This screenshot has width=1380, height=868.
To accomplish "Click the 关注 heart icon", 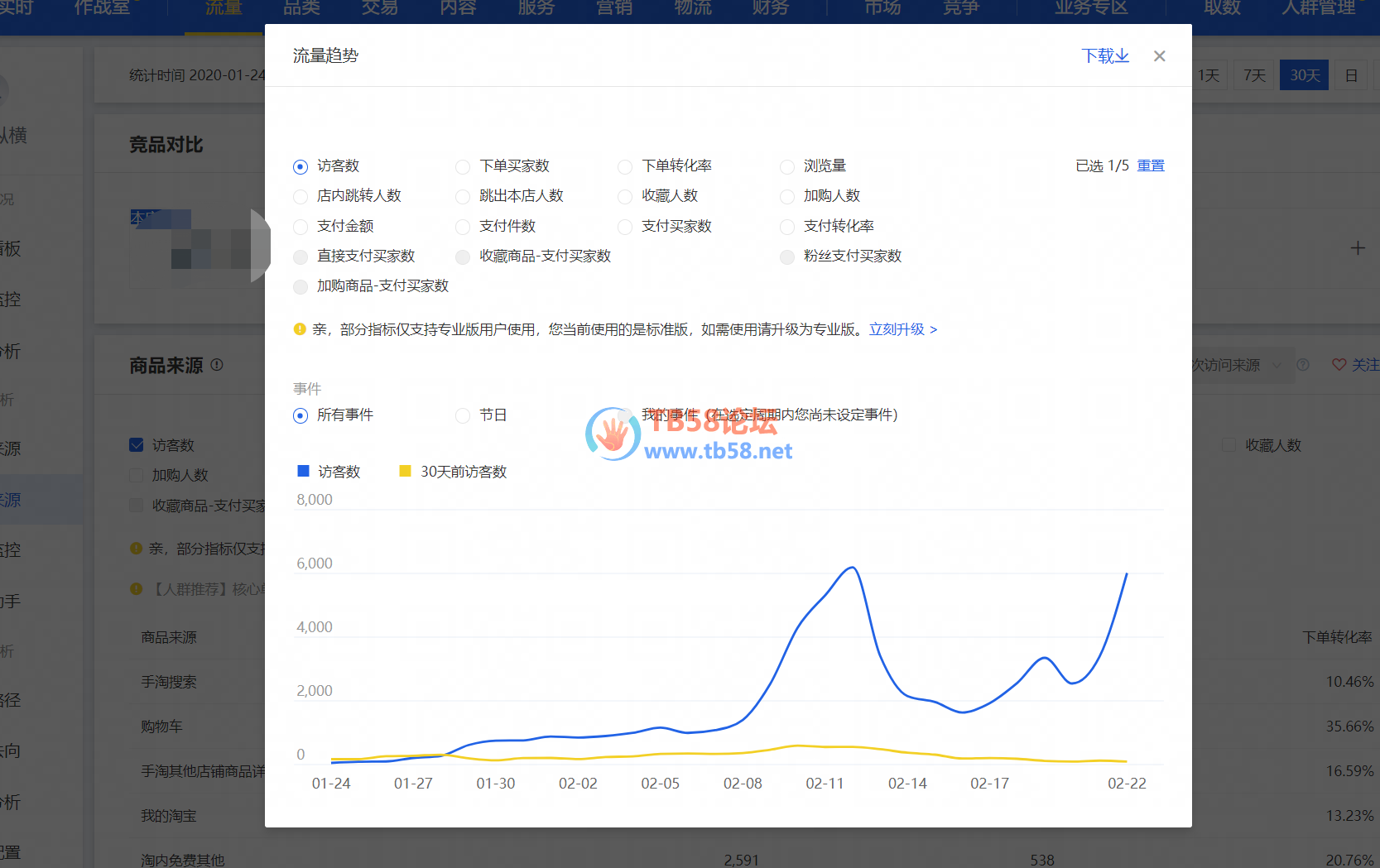I will click(1339, 365).
